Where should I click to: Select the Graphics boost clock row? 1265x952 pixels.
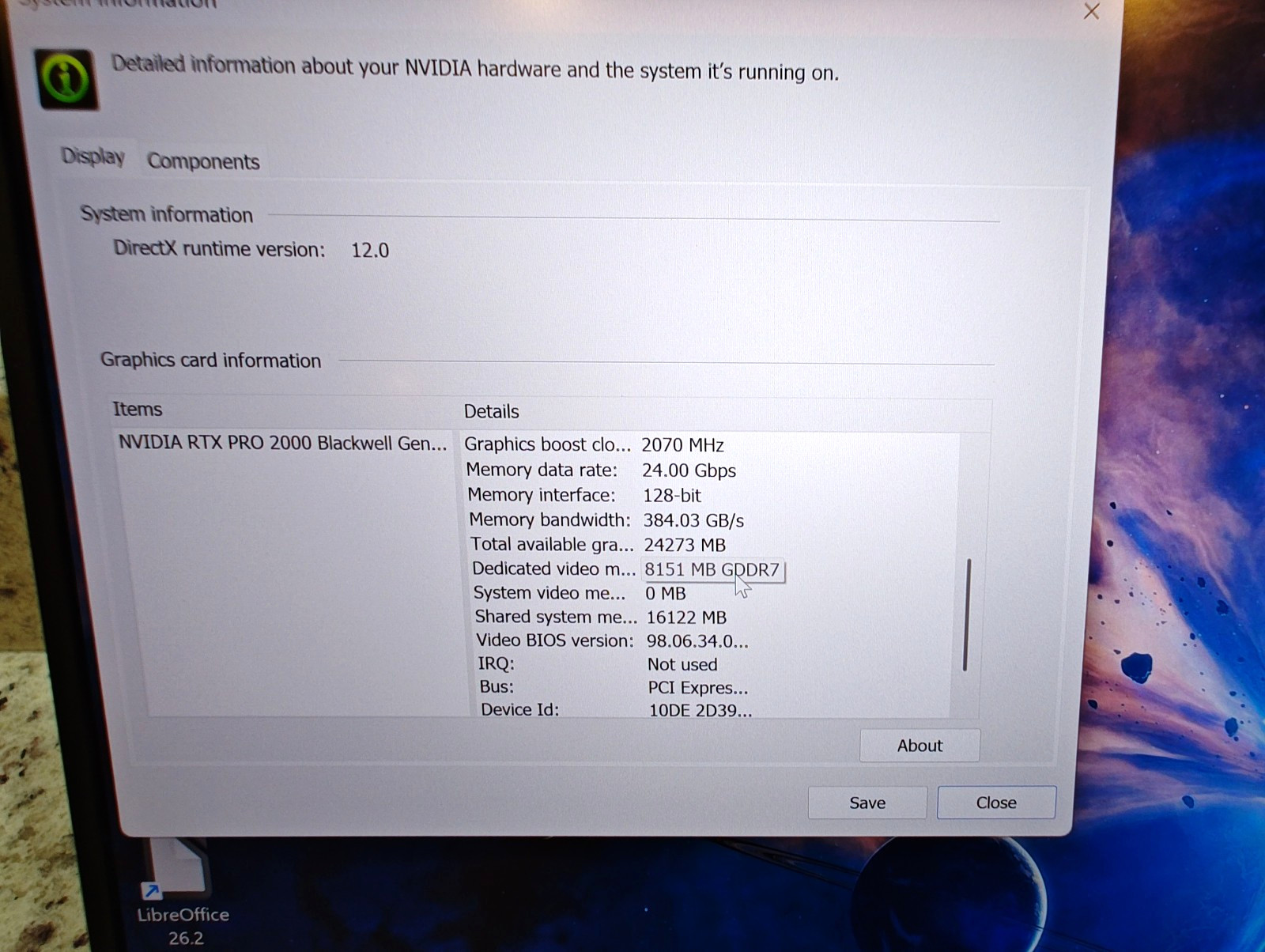point(594,444)
